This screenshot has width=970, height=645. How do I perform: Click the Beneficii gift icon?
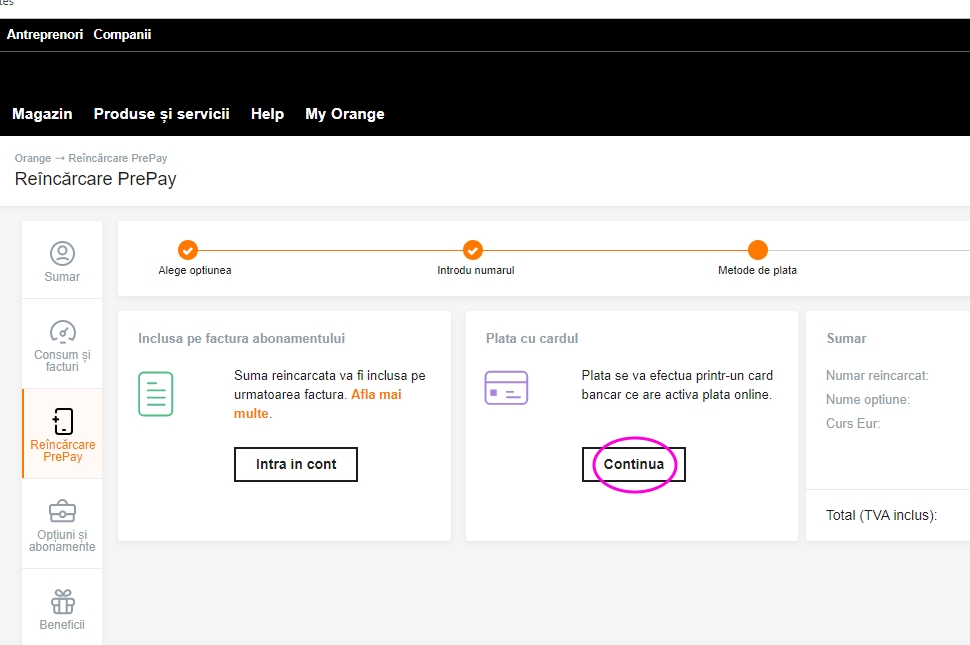pos(62,601)
